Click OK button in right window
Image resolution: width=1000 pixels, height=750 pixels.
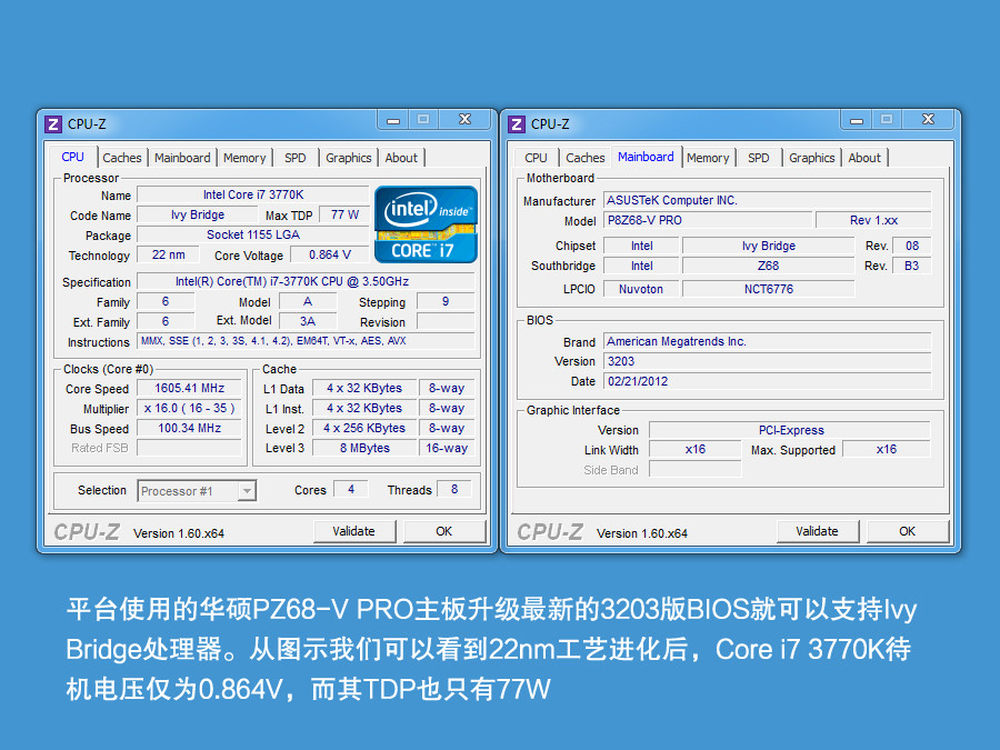coord(907,531)
